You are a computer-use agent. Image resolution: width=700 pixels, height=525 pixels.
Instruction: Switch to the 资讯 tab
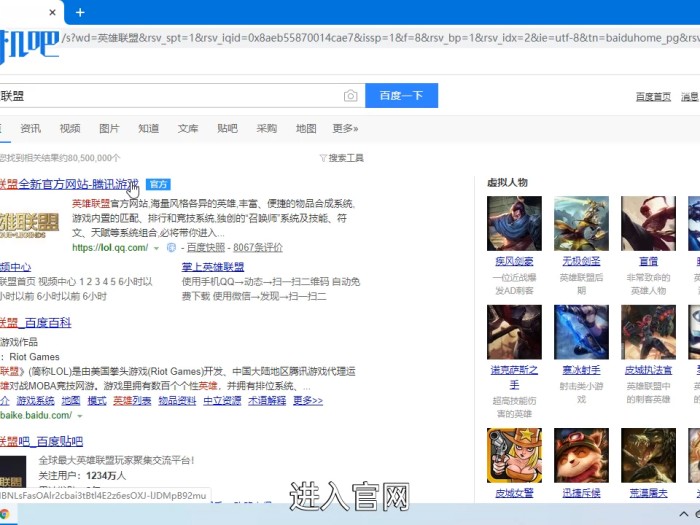(x=31, y=129)
